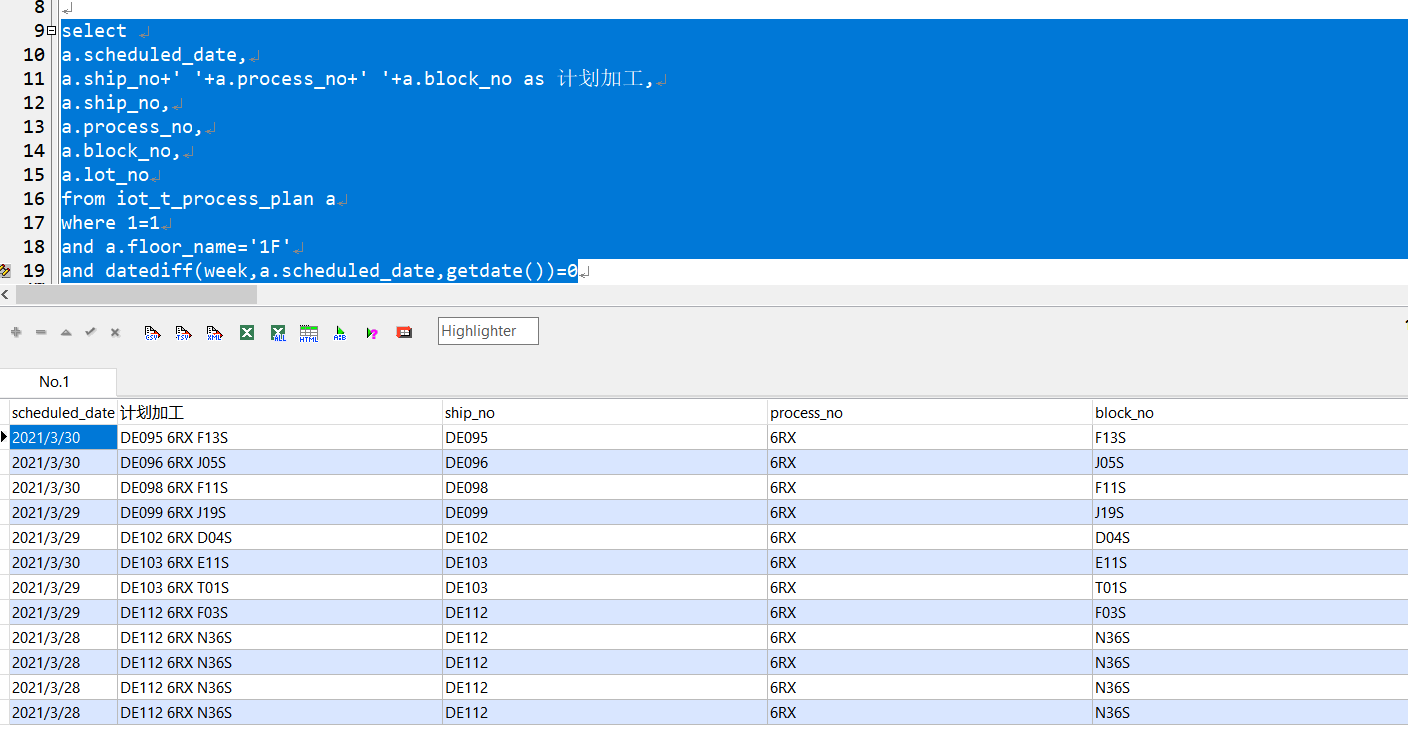
Task: Select cell DE096 6RX J05S
Action: [x=280, y=462]
